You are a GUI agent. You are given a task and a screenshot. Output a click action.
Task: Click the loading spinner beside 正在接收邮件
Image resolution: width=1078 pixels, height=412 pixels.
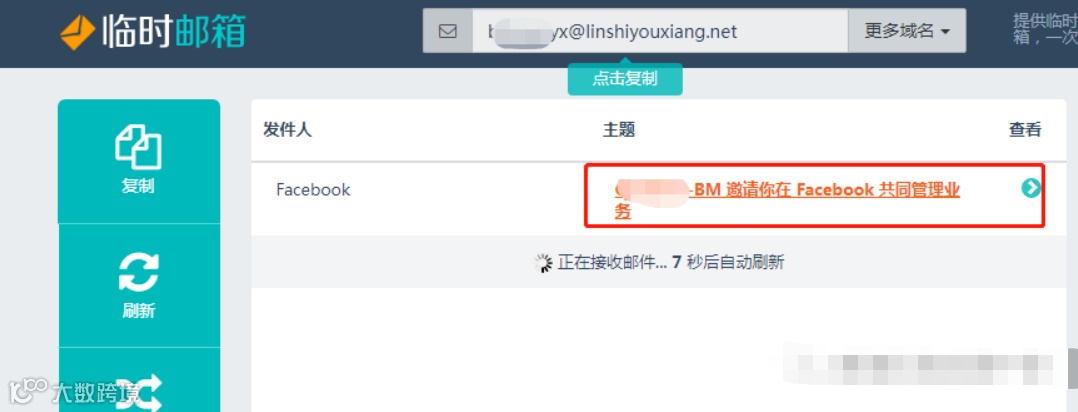coord(544,262)
